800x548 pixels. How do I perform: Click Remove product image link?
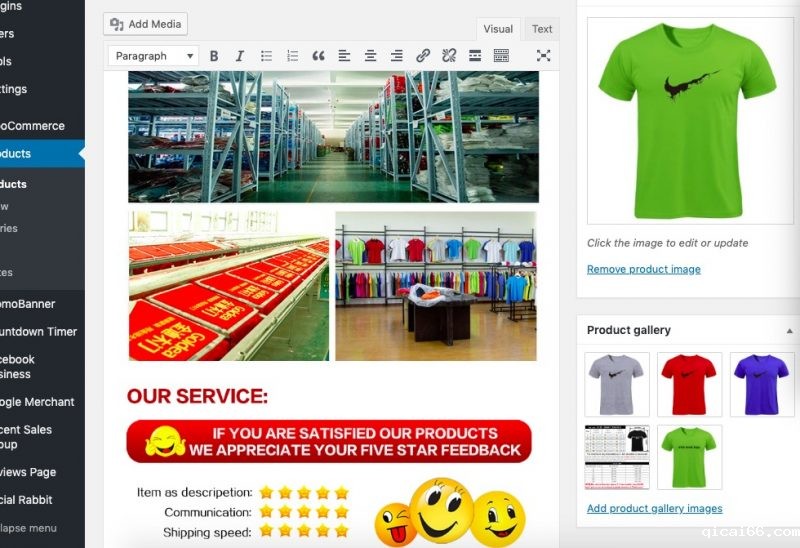tap(643, 269)
